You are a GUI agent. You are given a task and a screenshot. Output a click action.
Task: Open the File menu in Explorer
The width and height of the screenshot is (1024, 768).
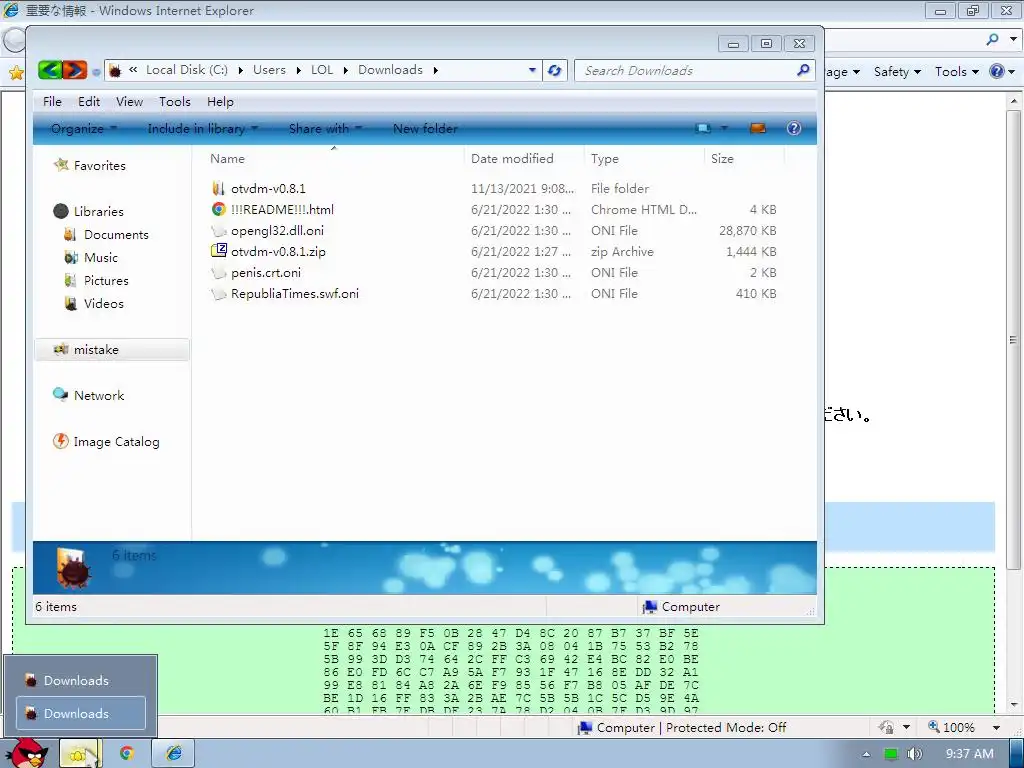(x=52, y=101)
